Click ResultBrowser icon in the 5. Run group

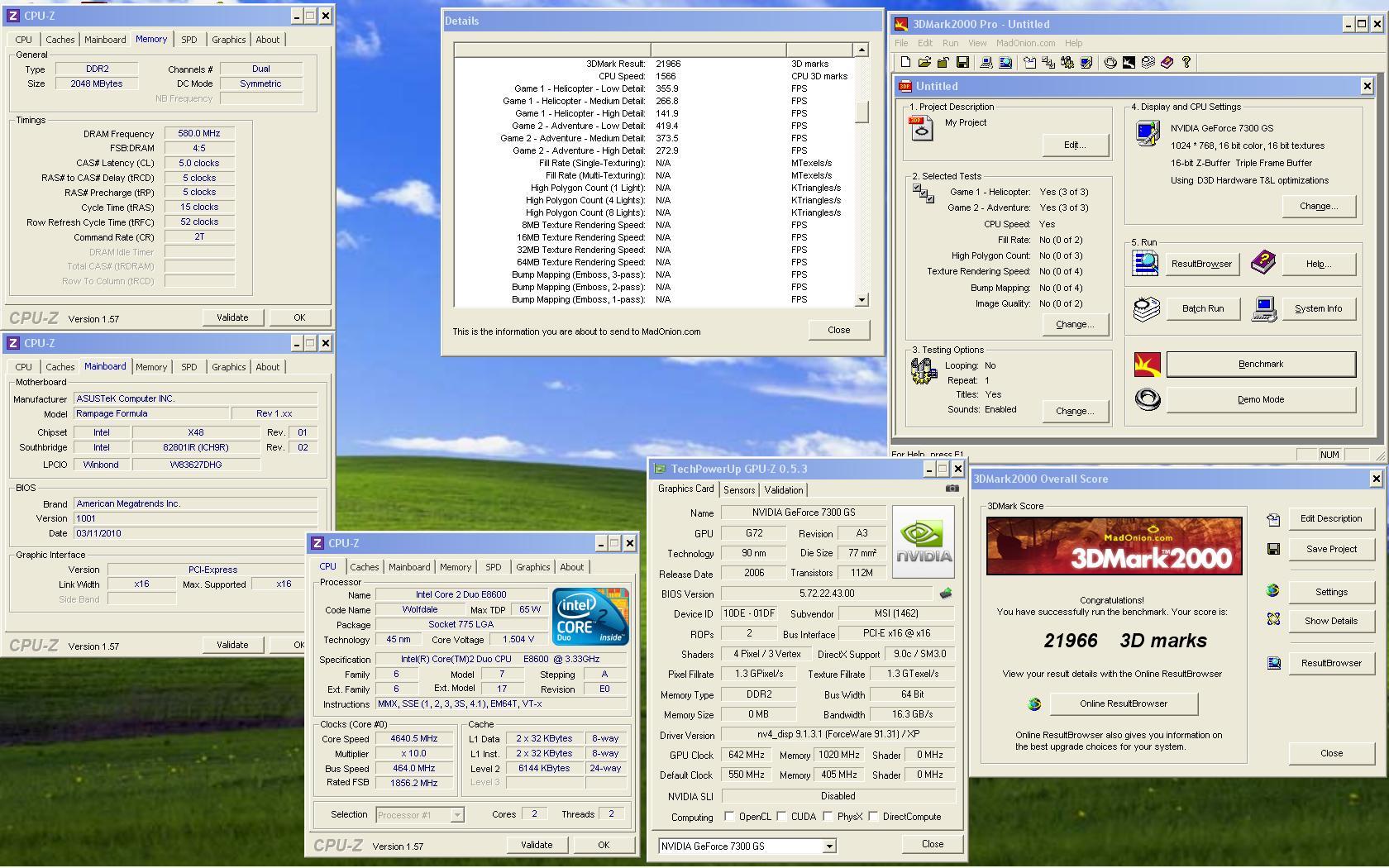1146,263
